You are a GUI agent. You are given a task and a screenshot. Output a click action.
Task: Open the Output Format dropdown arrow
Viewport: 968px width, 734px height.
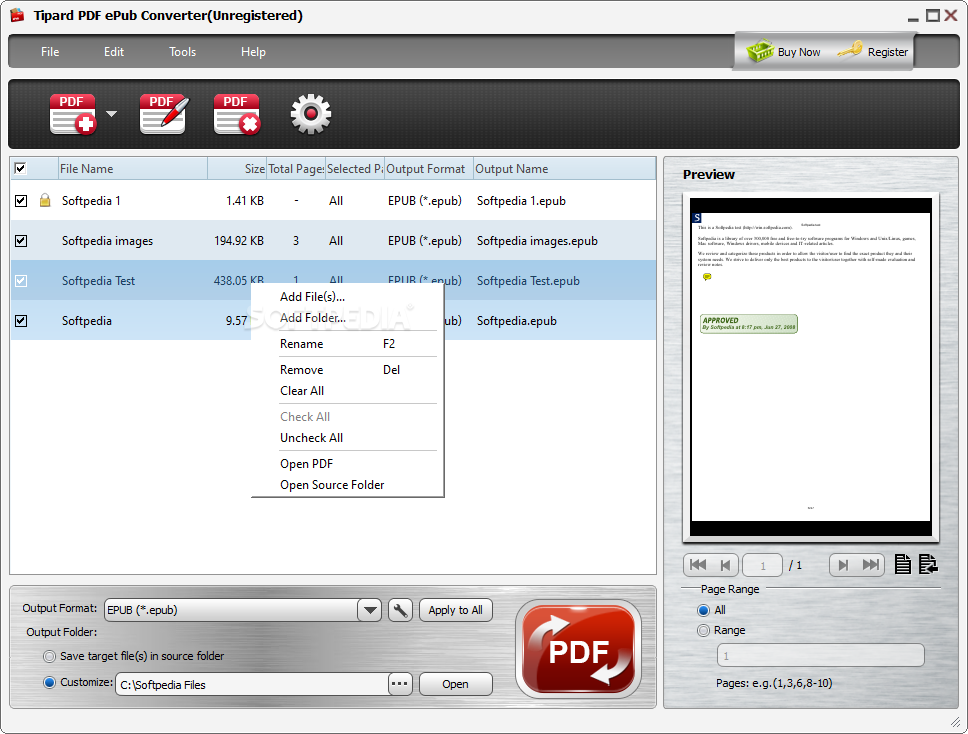370,610
